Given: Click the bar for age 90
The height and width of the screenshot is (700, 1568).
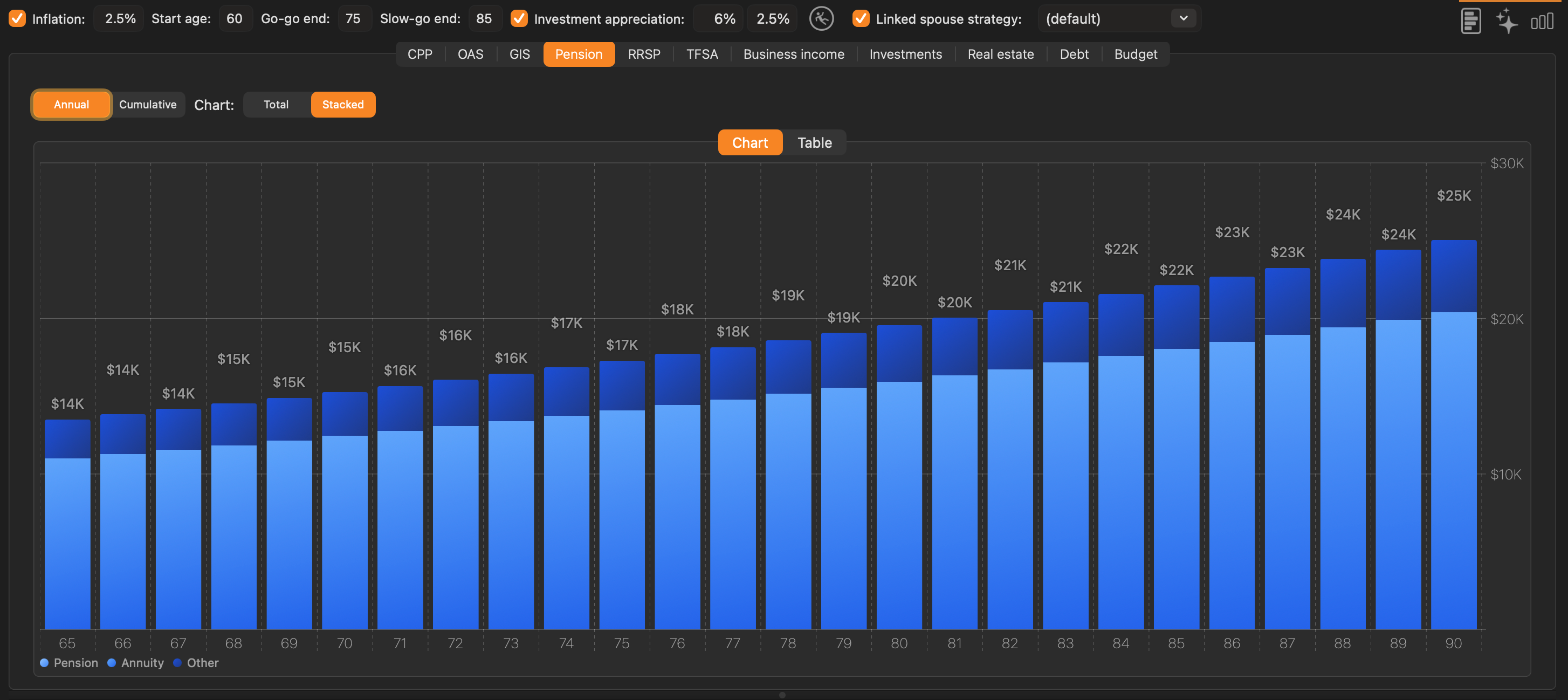Looking at the screenshot, I should (1454, 435).
